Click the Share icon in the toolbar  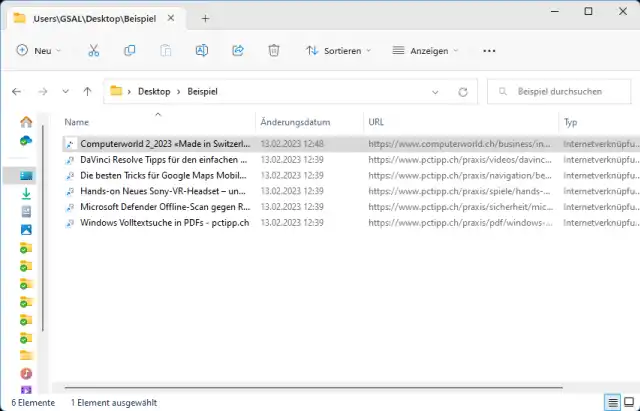click(x=238, y=51)
